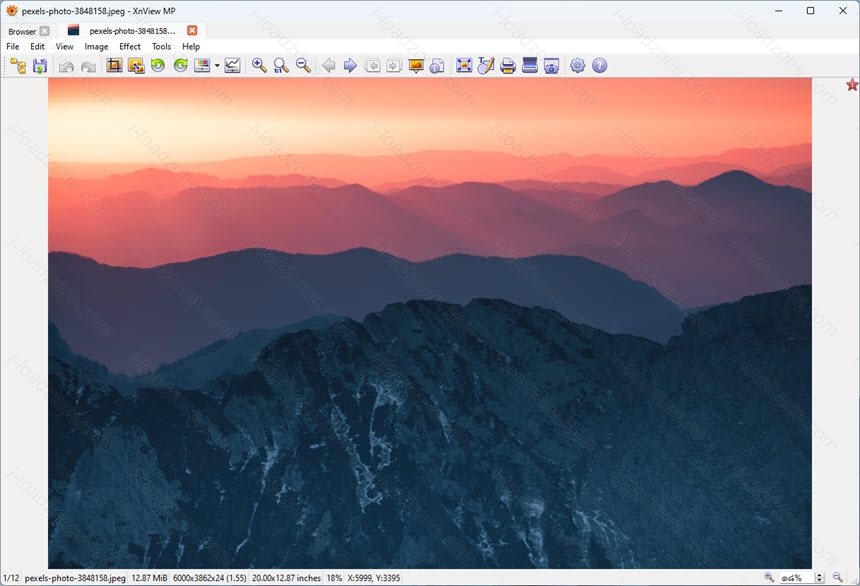This screenshot has height=586, width=860.
Task: Click the previous page icon
Action: click(x=372, y=66)
